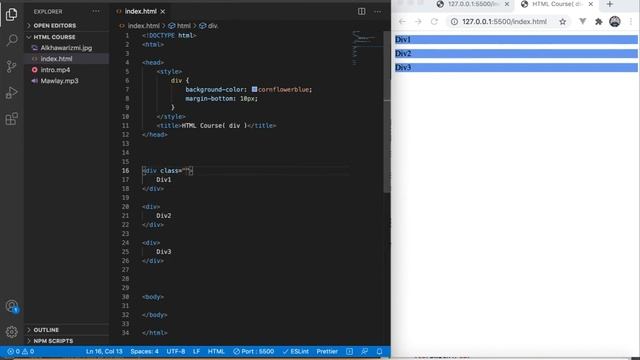Open Mawlay.mp3 in the explorer
640x360 pixels.
coord(59,81)
